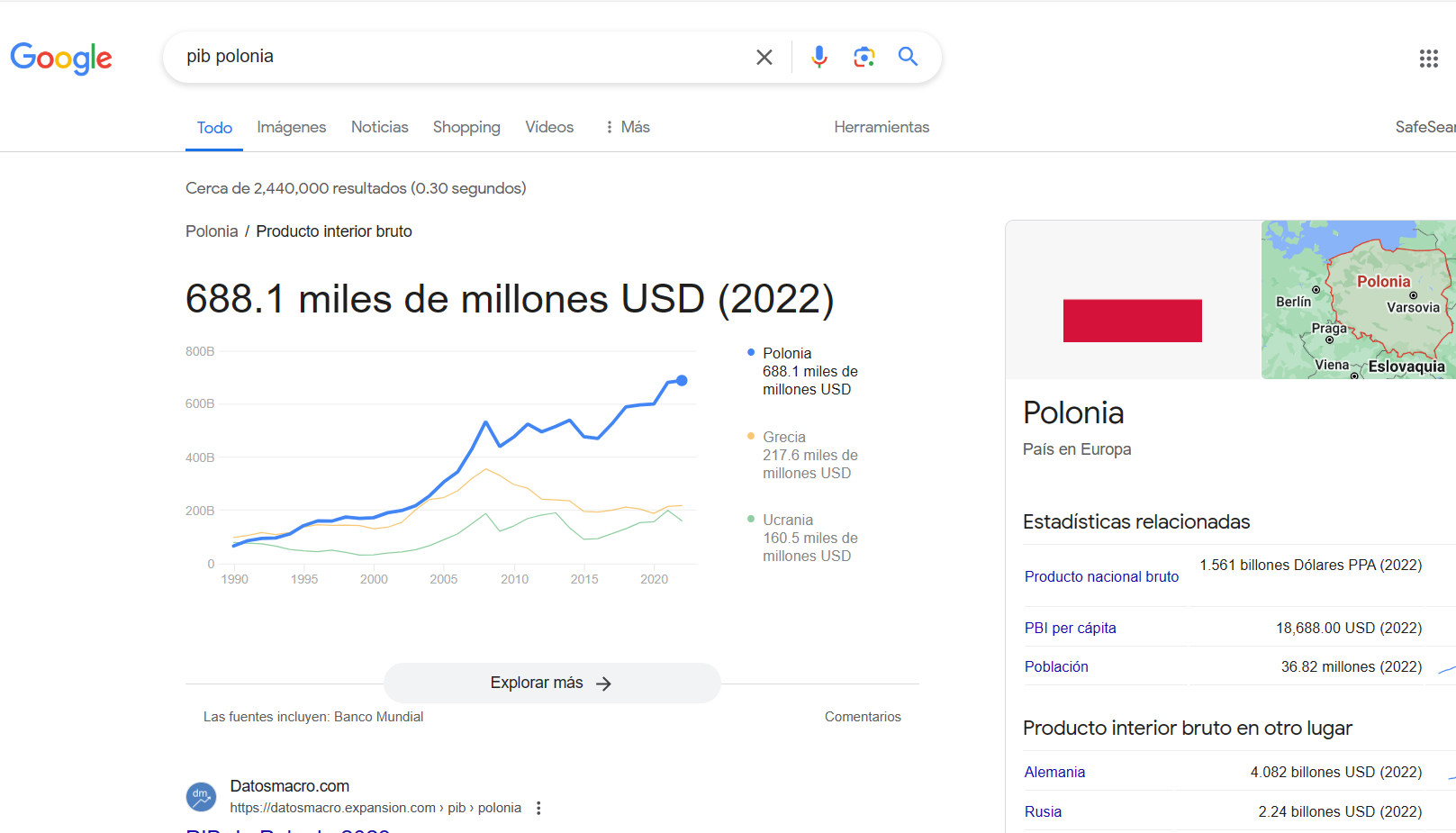1456x833 pixels.
Task: Click the Datosmacro.com site favicon
Action: click(x=201, y=796)
